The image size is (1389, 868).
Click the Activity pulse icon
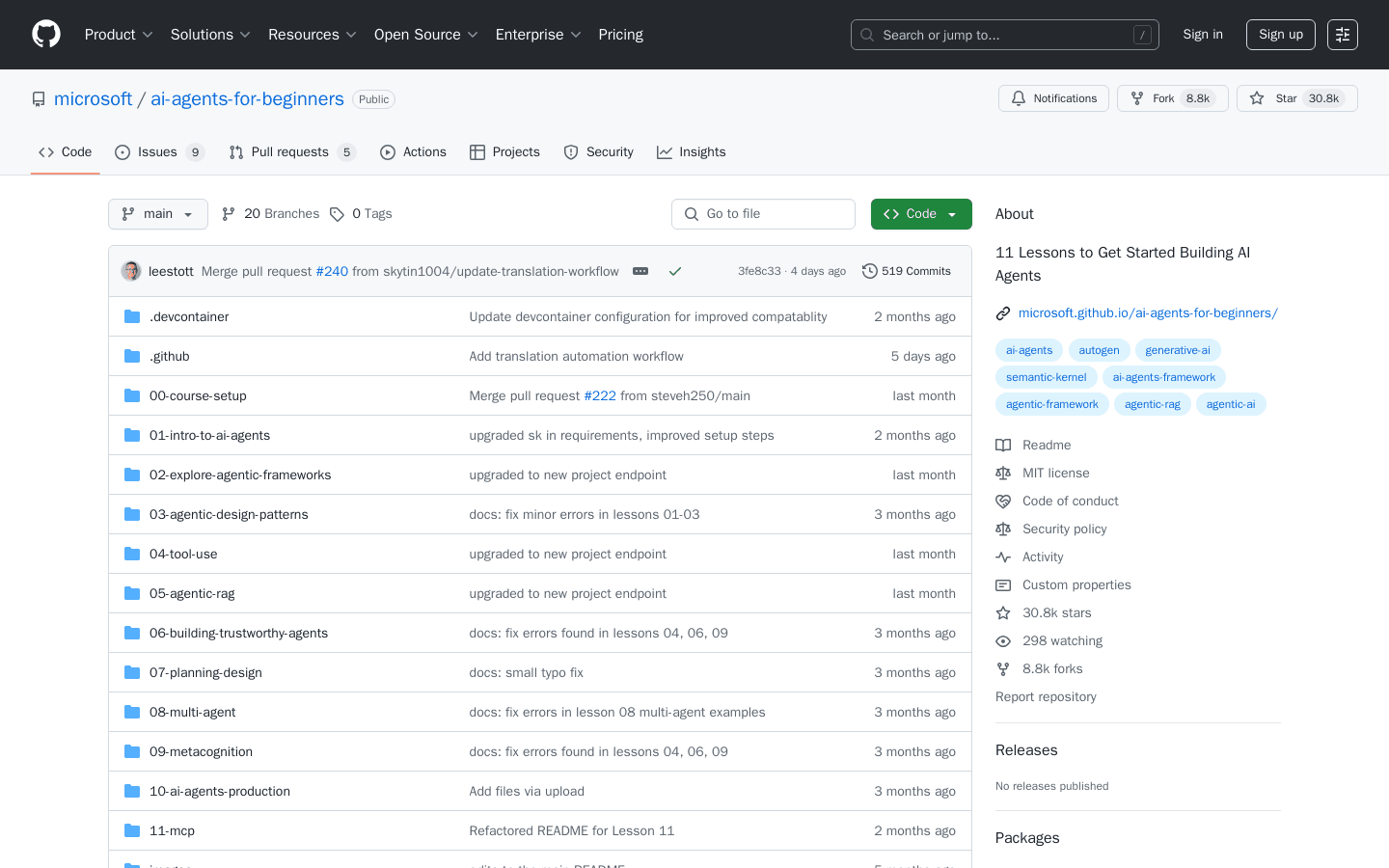pyautogui.click(x=1003, y=556)
